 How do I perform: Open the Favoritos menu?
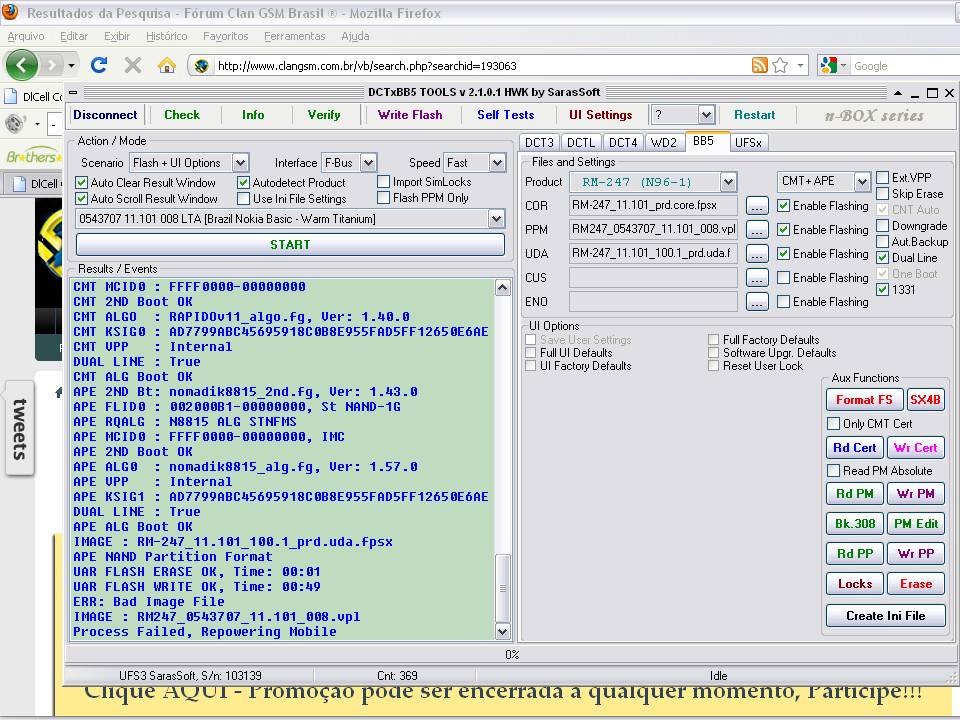[225, 36]
